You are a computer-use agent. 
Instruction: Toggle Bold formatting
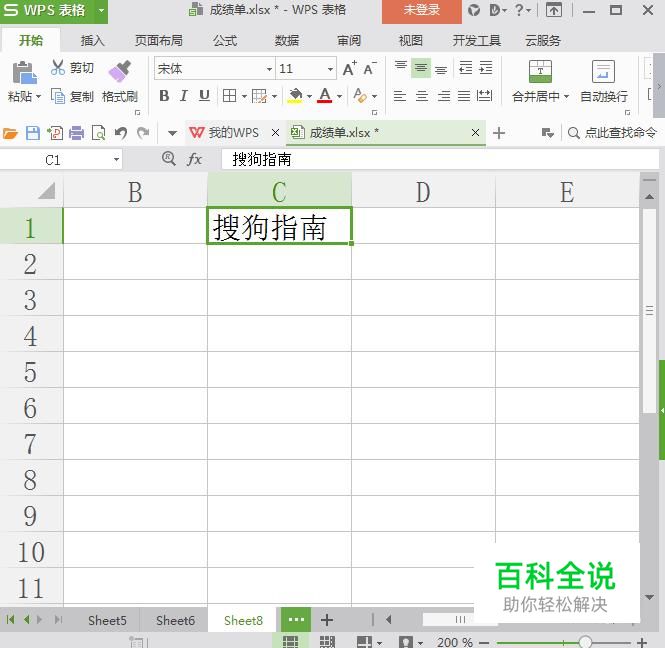164,96
